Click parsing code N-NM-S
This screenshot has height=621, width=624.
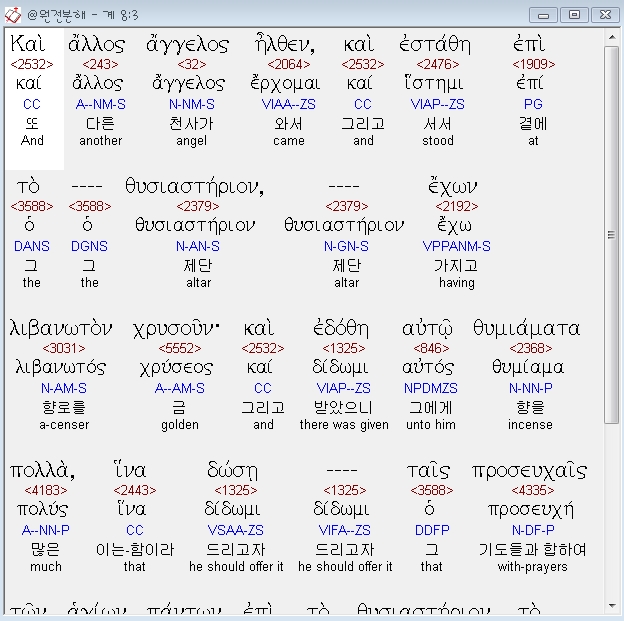192,104
